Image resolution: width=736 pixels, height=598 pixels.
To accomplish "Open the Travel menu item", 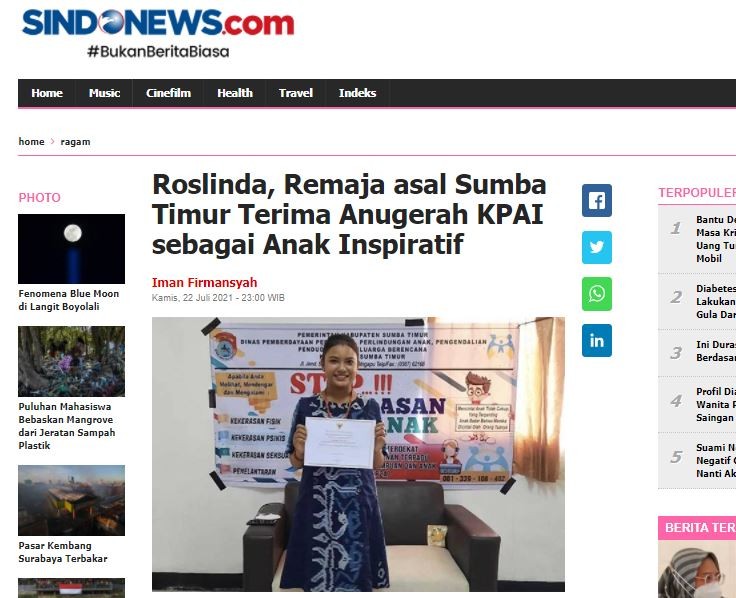I will (296, 93).
